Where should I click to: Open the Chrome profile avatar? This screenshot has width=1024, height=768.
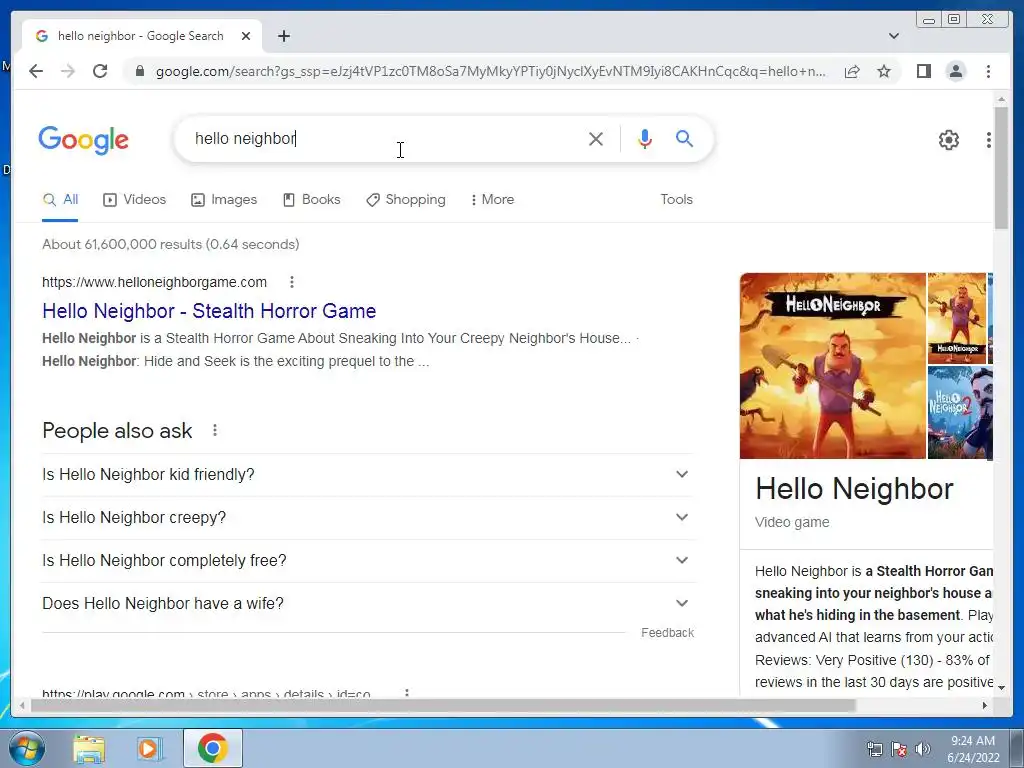click(955, 71)
